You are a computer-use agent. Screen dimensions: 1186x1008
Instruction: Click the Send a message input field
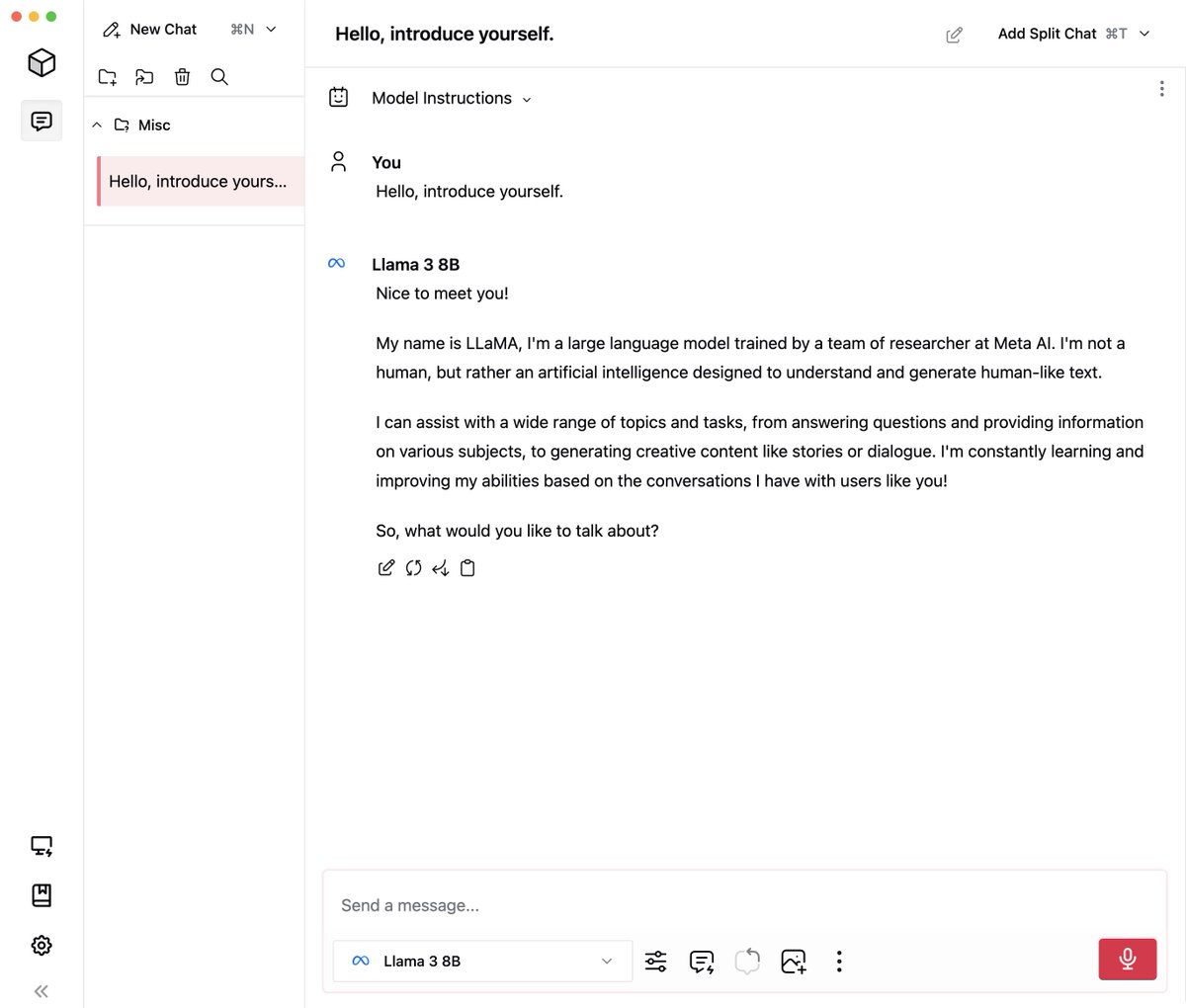(745, 905)
